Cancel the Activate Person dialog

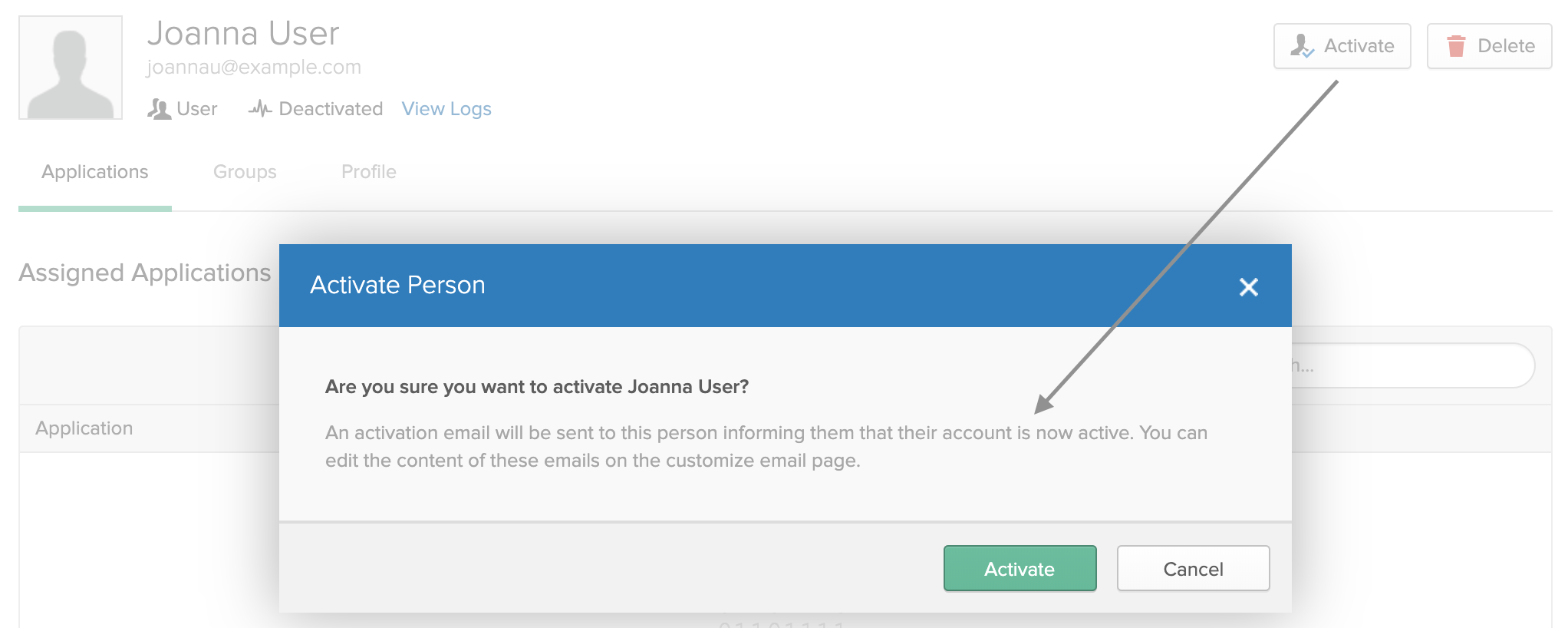pyautogui.click(x=1193, y=568)
